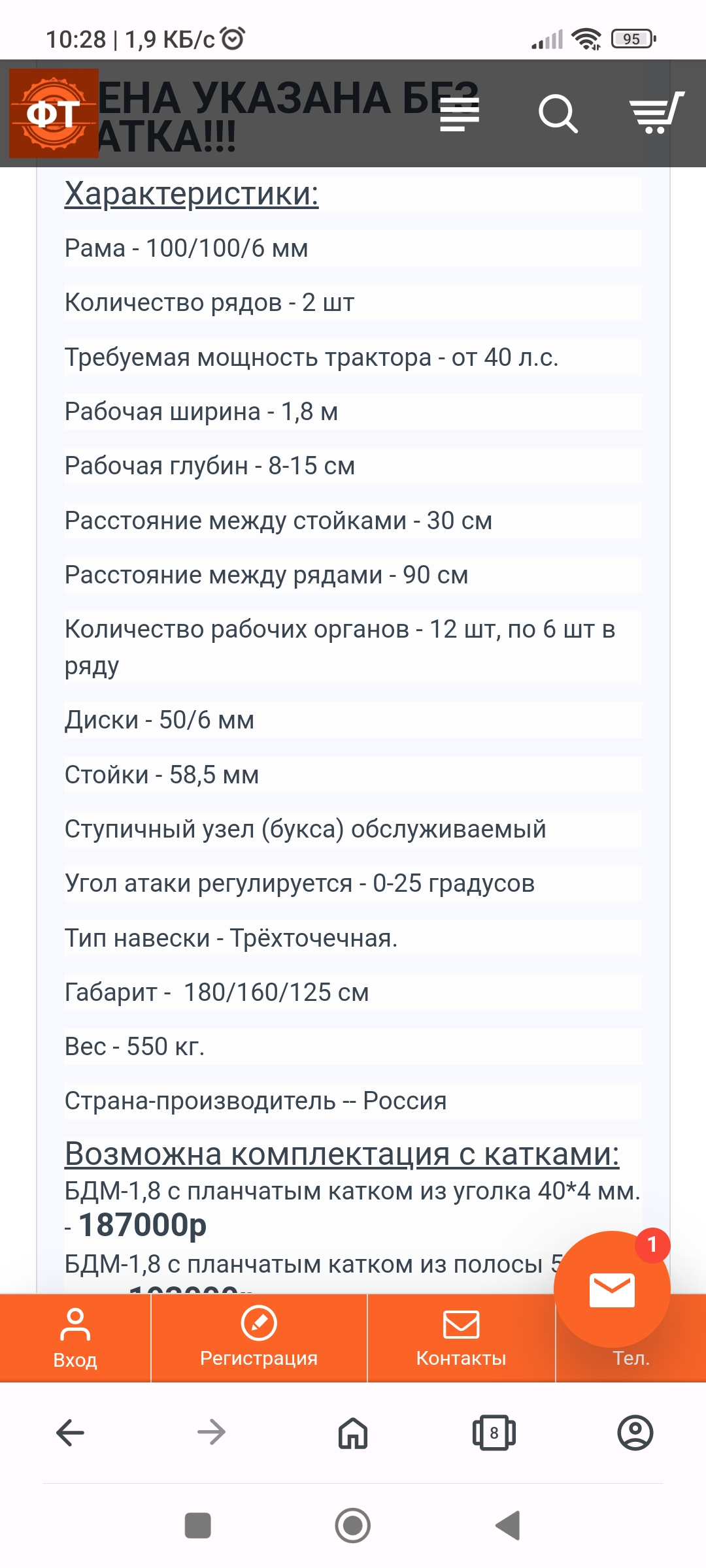Open the floating orange mail chat button
This screenshot has height=1568, width=706.
[x=612, y=1290]
